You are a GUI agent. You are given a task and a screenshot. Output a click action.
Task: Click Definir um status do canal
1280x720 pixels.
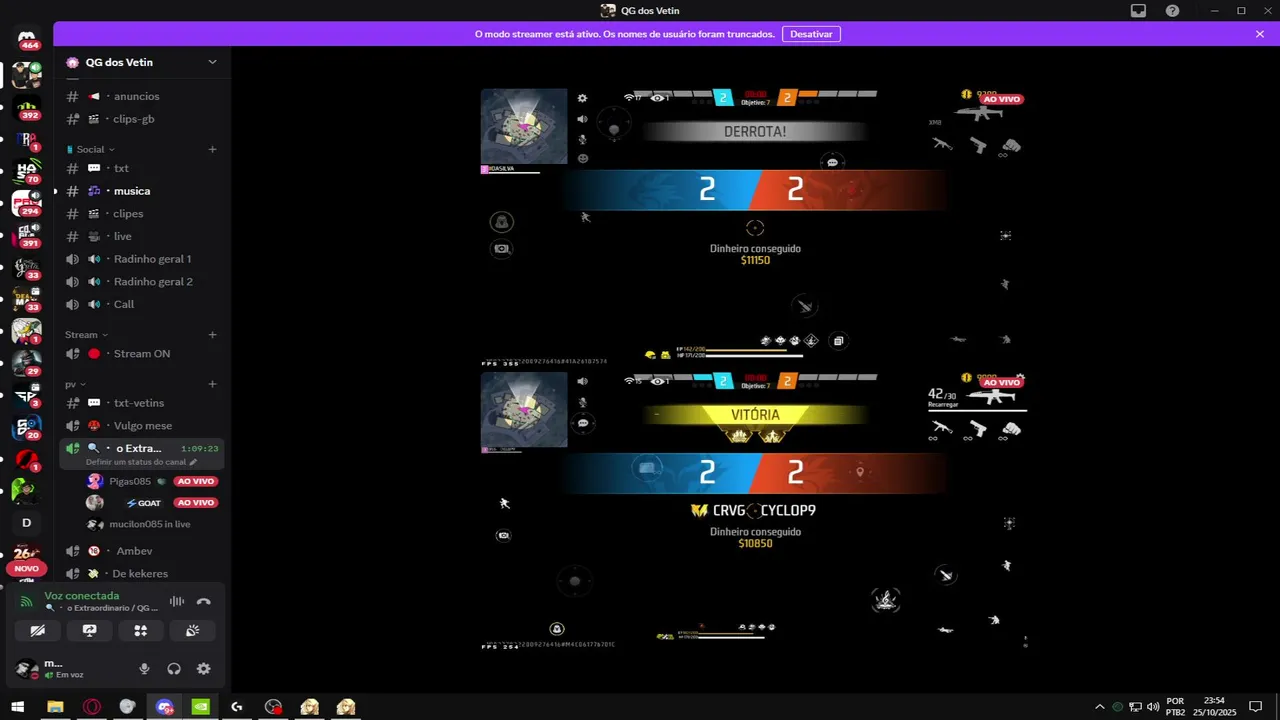coord(141,462)
